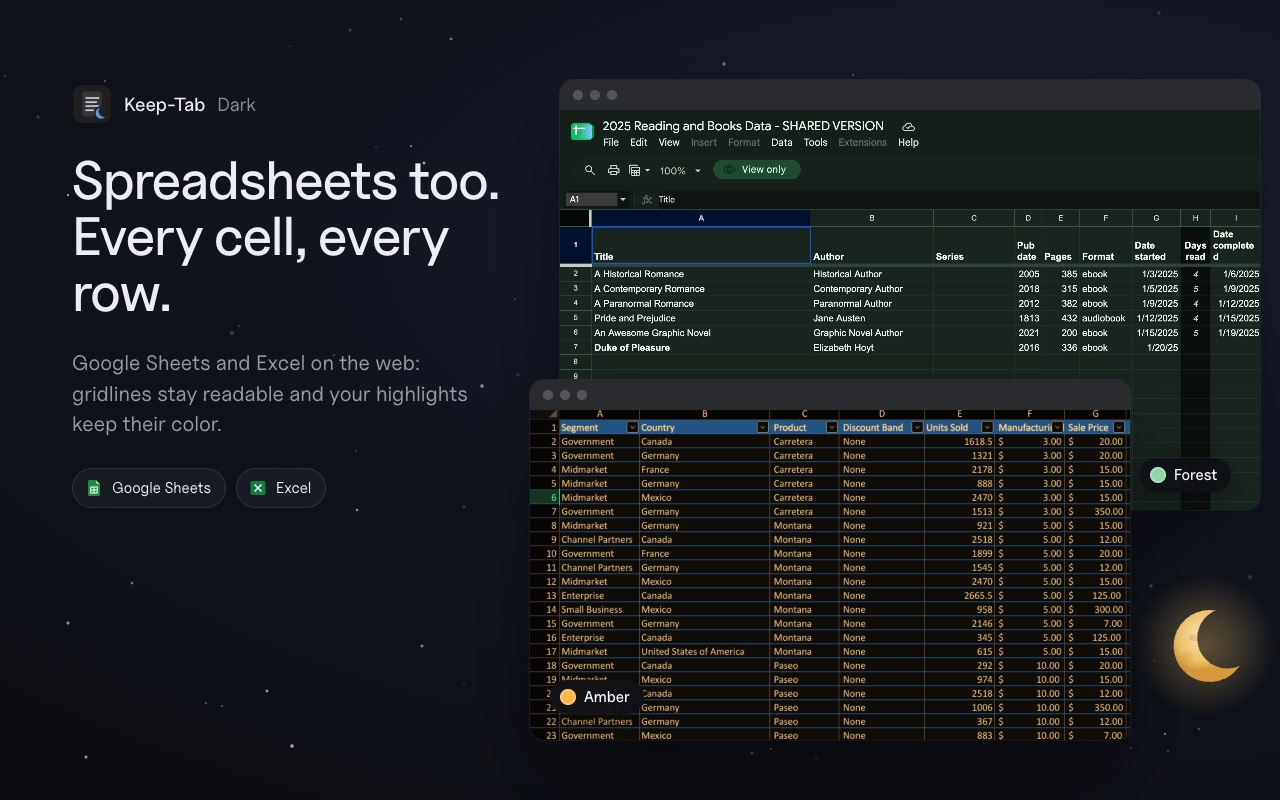The width and height of the screenshot is (1280, 800).
Task: Click the fx formula icon
Action: [647, 199]
